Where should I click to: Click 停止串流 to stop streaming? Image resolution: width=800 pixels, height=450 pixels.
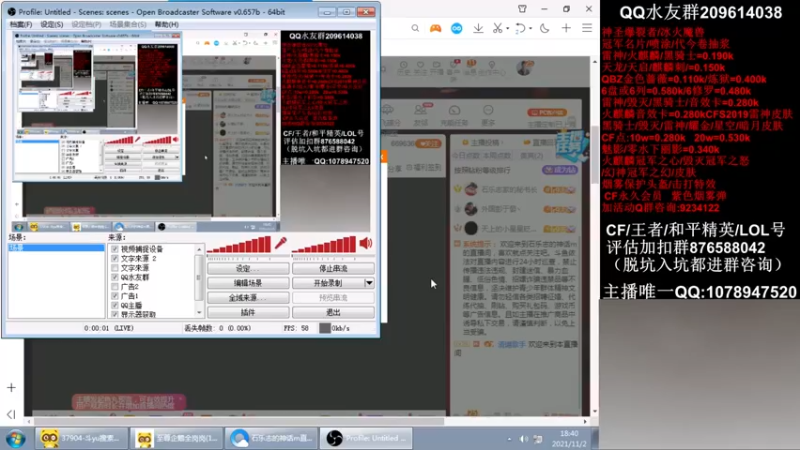333,268
